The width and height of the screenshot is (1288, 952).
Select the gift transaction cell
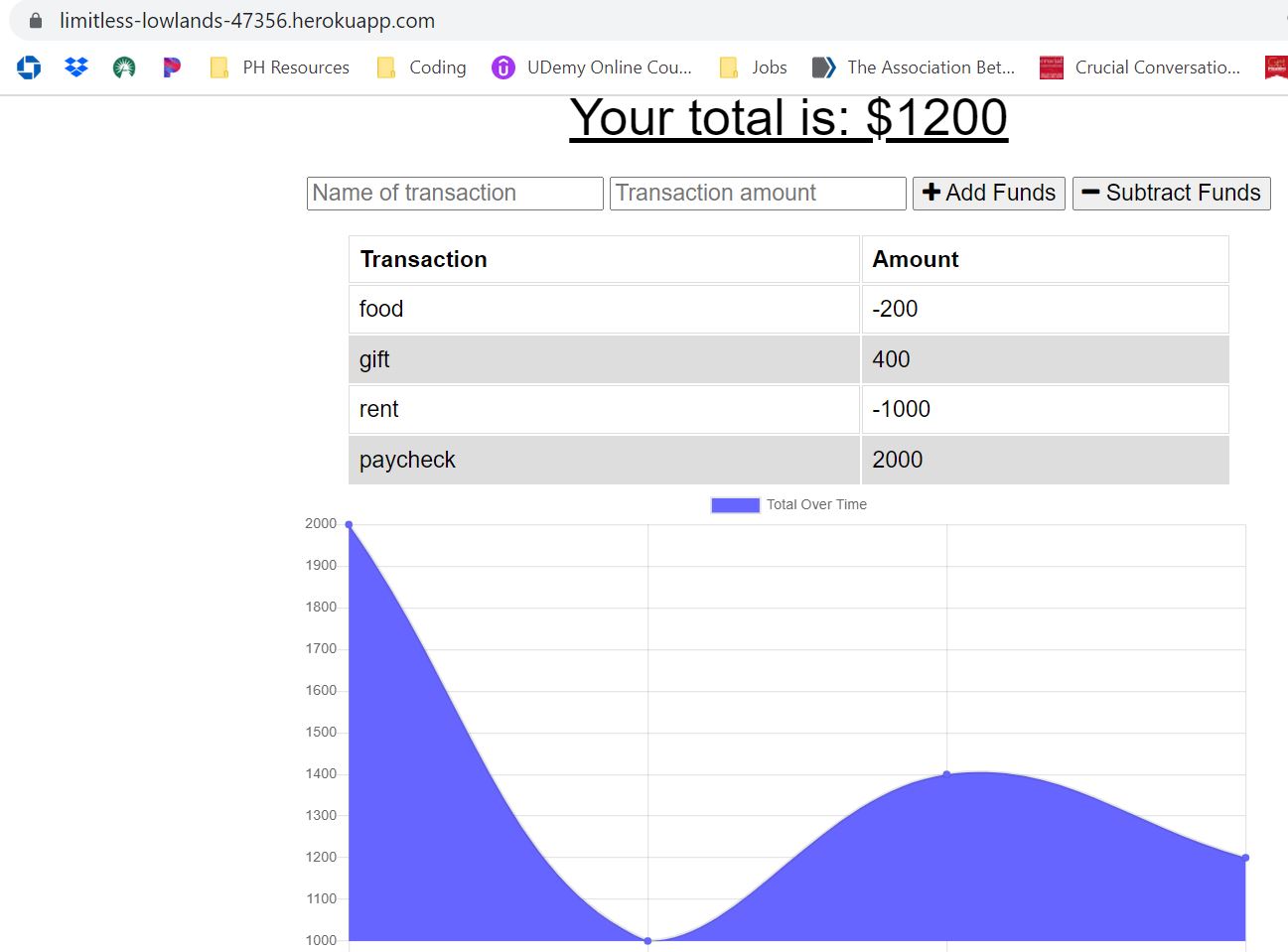[x=604, y=359]
